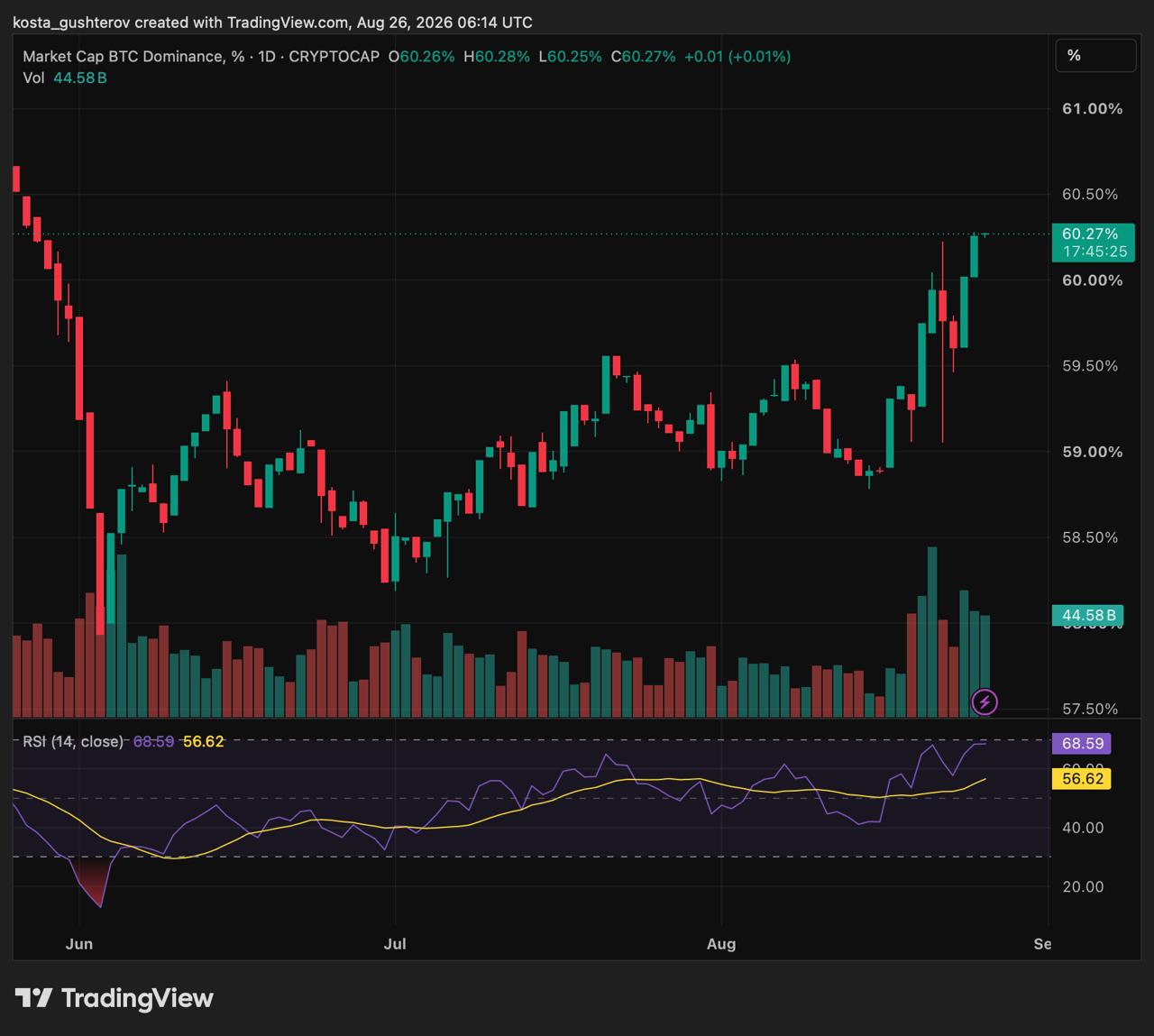Screen dimensions: 1154x1036
Task: Click the timestamp "Aug 26, 2026 06:14 UTC"
Action: point(444,22)
